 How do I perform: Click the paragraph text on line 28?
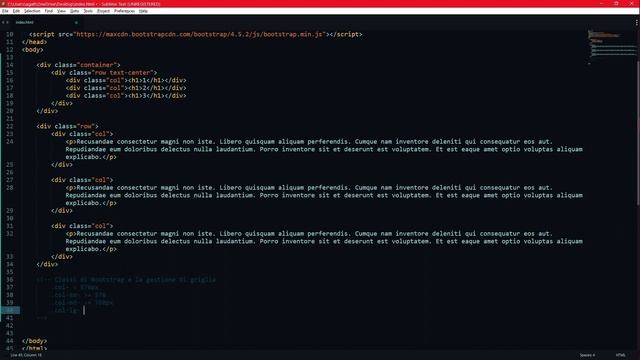coord(324,195)
